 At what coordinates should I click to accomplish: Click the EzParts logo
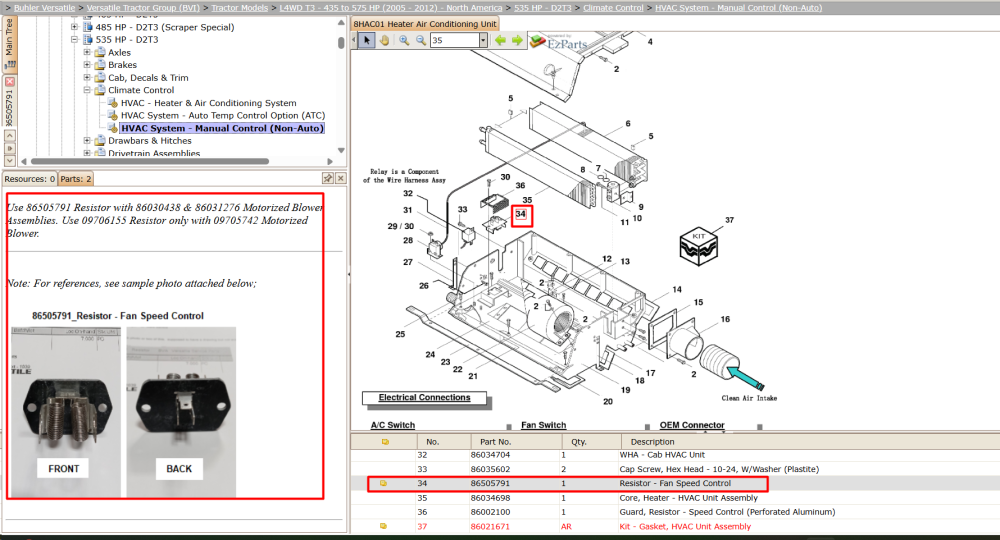coord(559,43)
